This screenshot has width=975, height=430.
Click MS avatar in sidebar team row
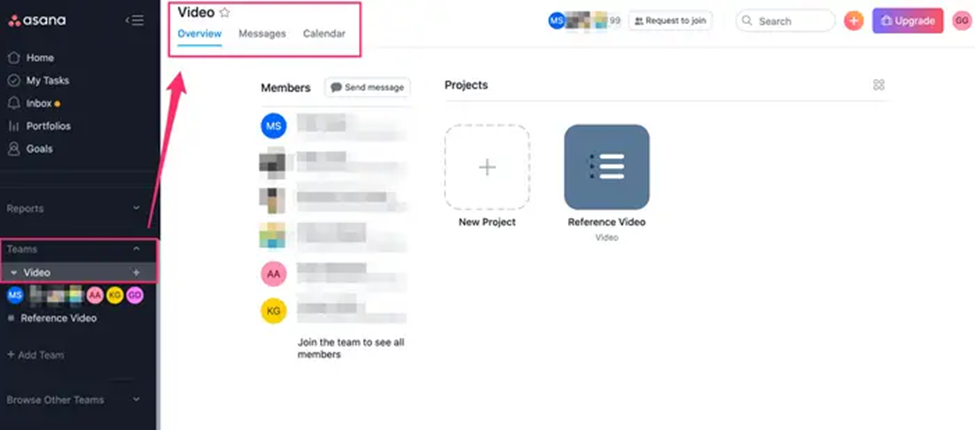[16, 295]
